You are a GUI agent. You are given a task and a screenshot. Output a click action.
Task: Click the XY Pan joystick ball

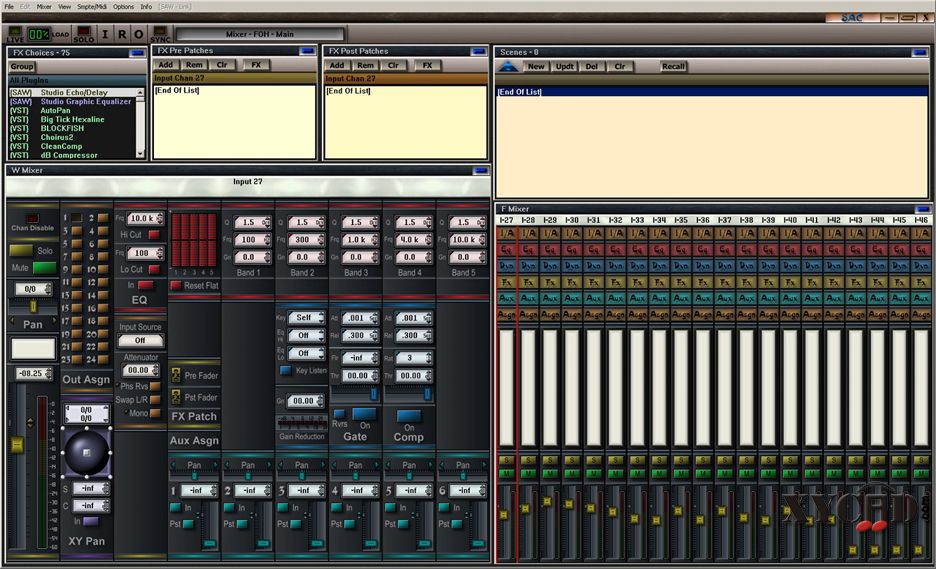(87, 453)
